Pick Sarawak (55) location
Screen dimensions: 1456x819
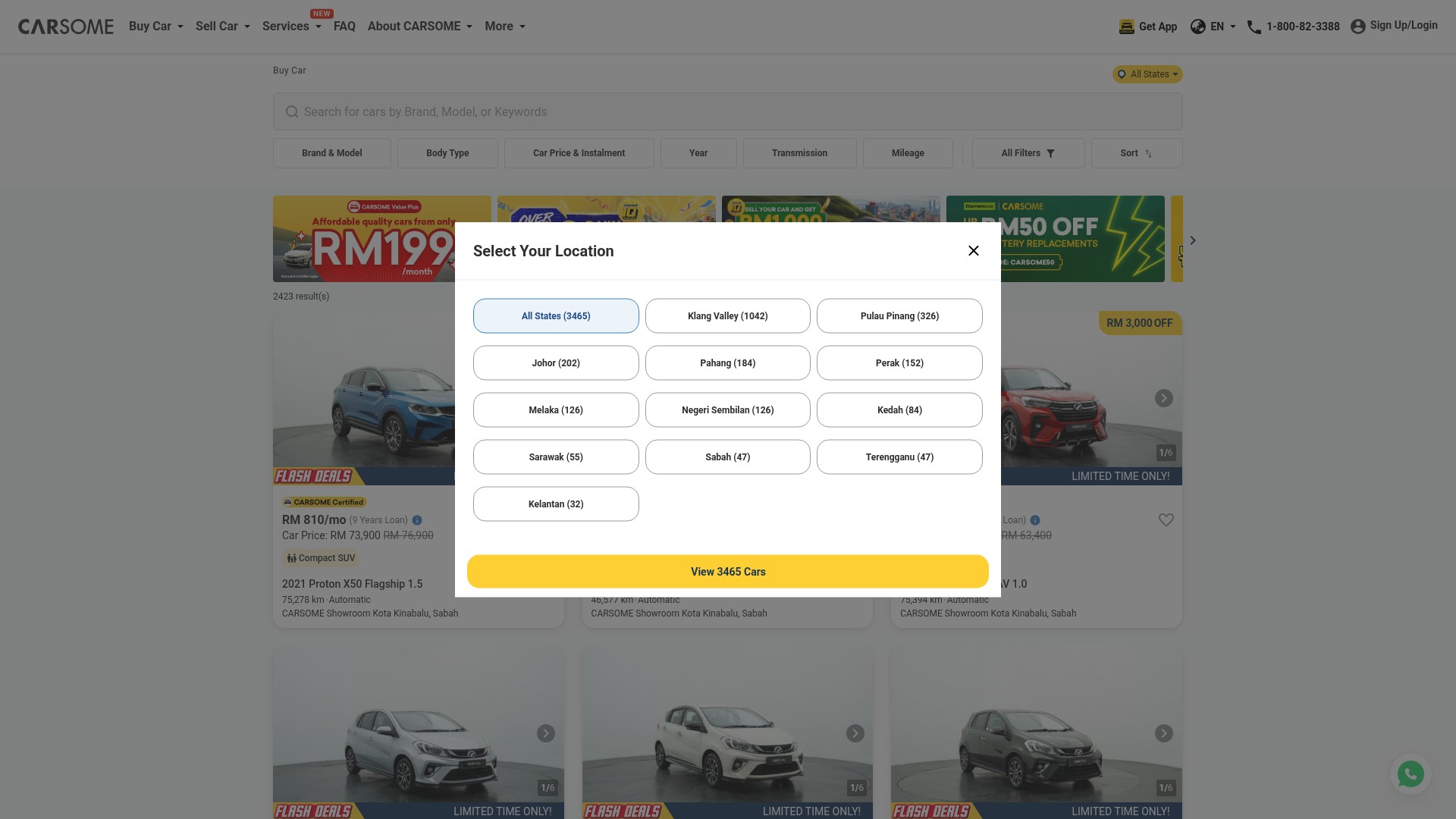(556, 457)
